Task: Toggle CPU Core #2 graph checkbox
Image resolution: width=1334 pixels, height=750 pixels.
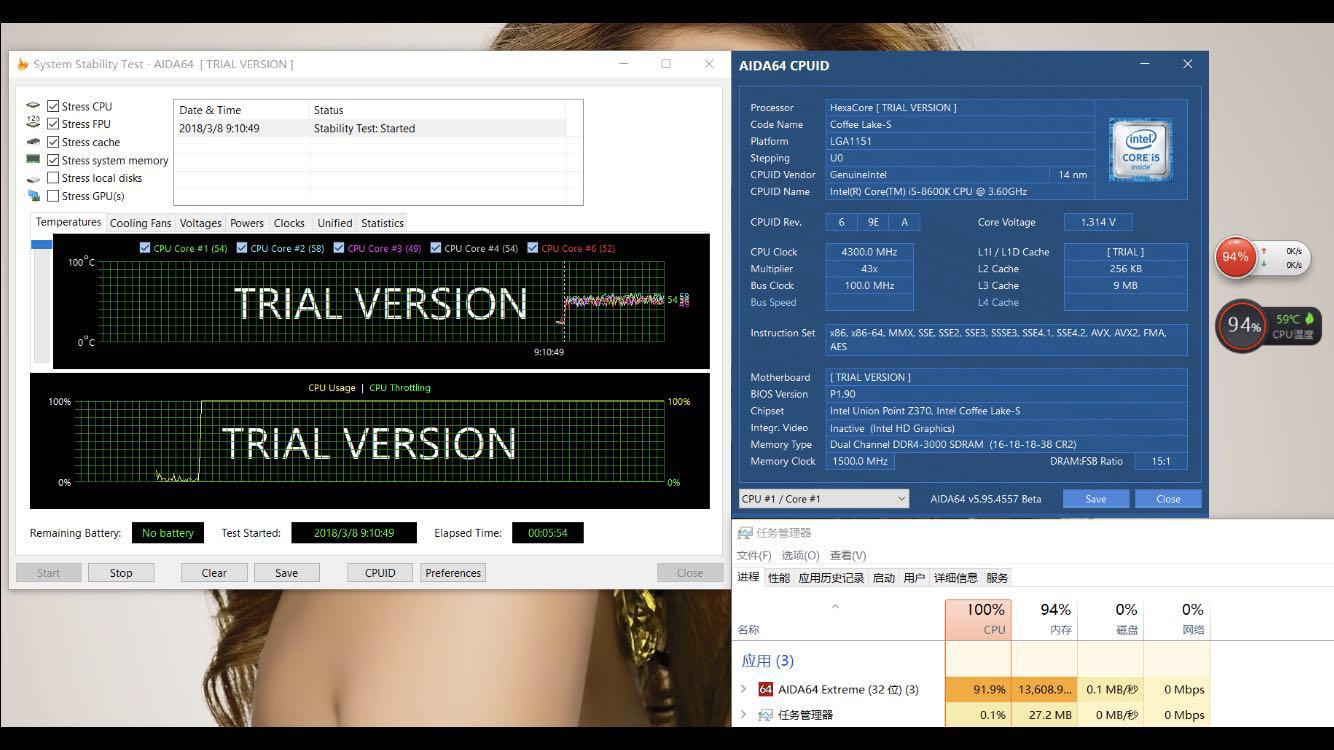Action: pyautogui.click(x=242, y=248)
